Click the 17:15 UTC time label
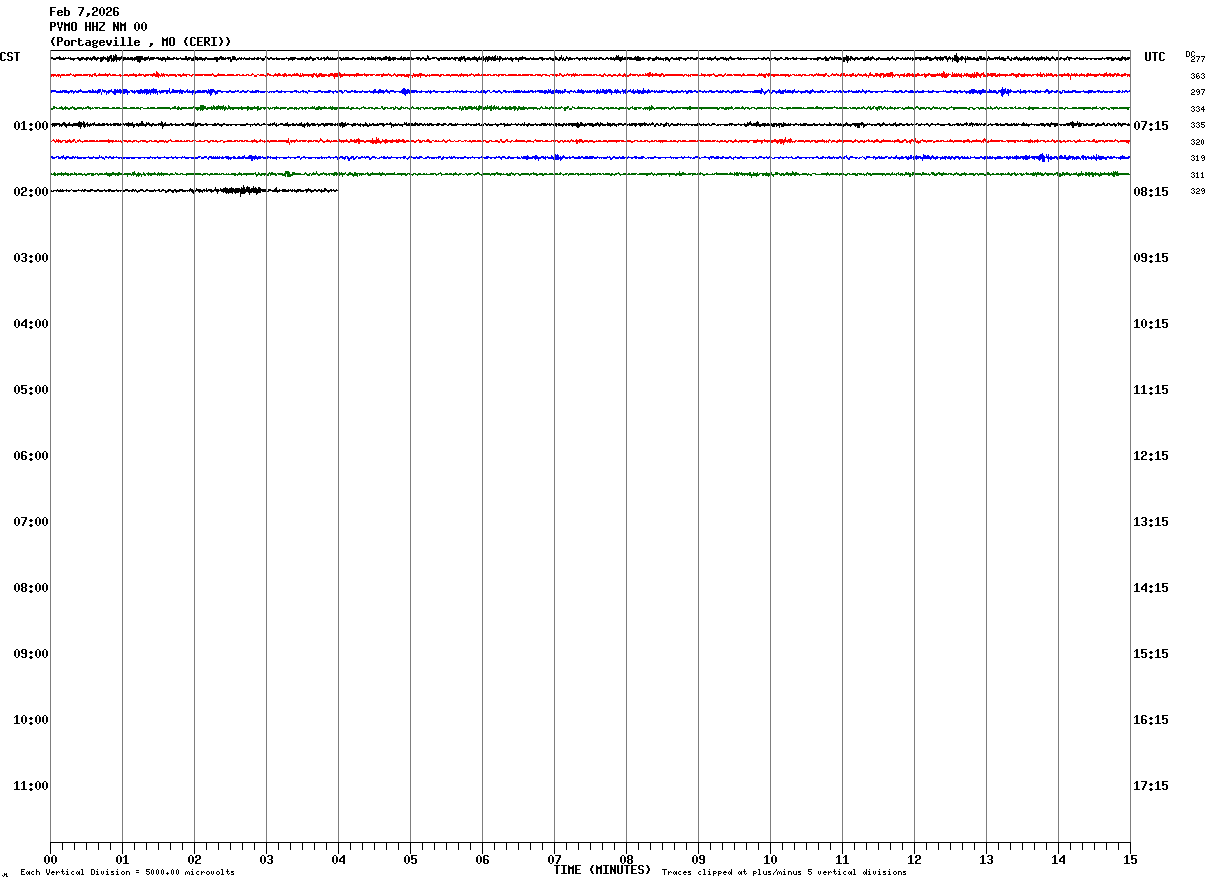This screenshot has height=886, width=1210. [1151, 786]
